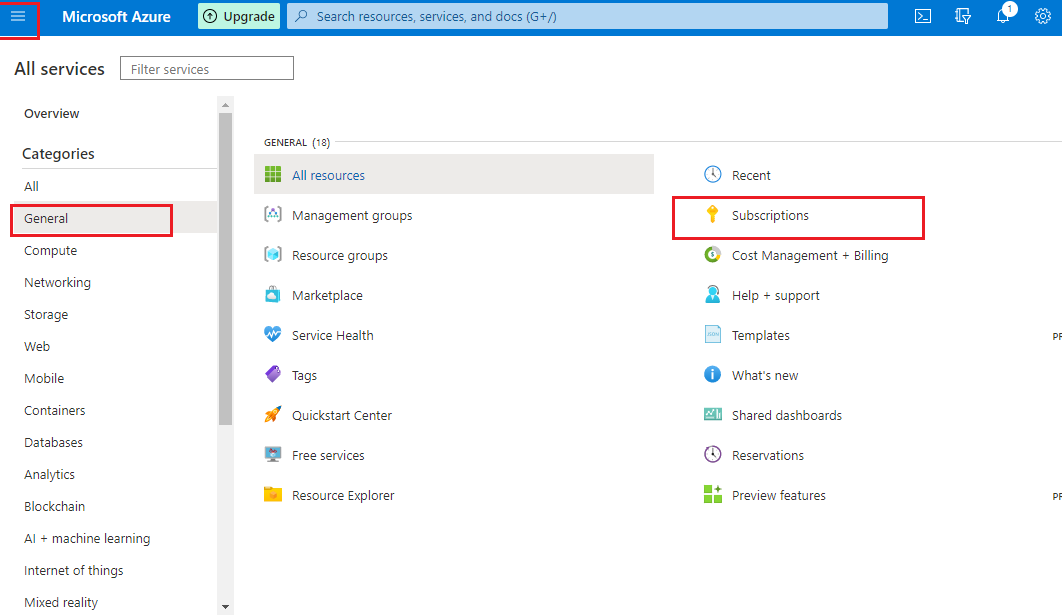This screenshot has width=1062, height=615.
Task: Choose the Databases category
Action: point(54,443)
